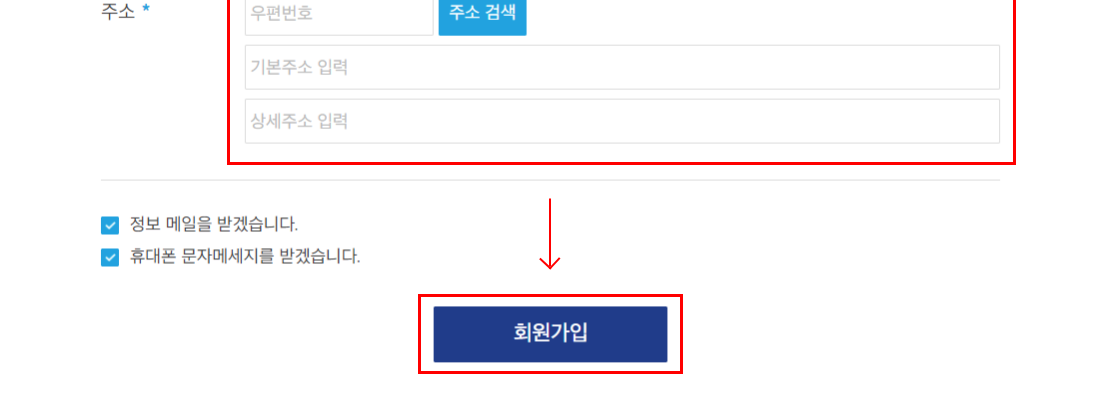Select the detailed address text box

click(x=622, y=121)
